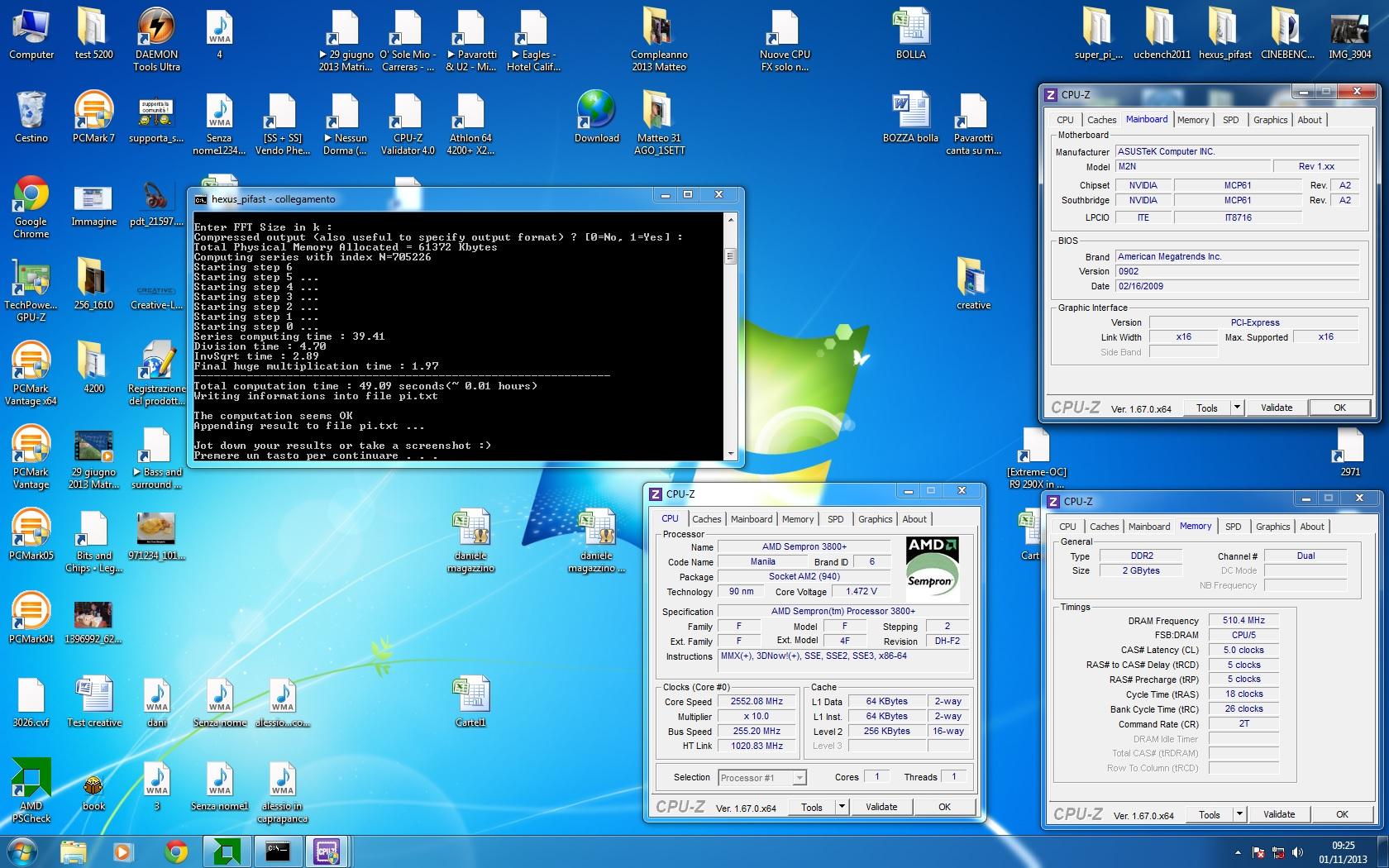
Task: Click the Model field M2N in Mainboard window
Action: (1193, 166)
